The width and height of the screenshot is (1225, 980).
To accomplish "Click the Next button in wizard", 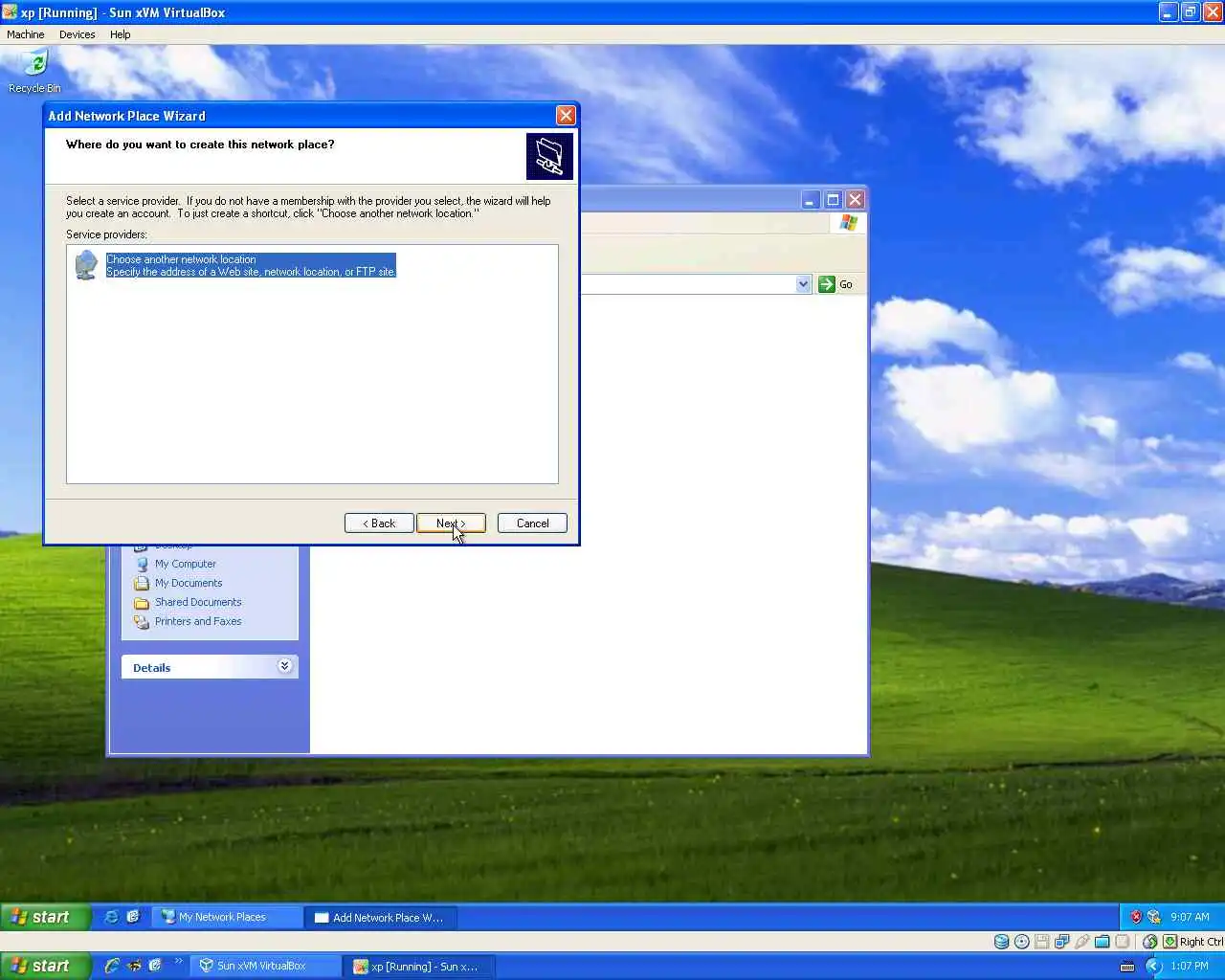I will click(x=451, y=523).
